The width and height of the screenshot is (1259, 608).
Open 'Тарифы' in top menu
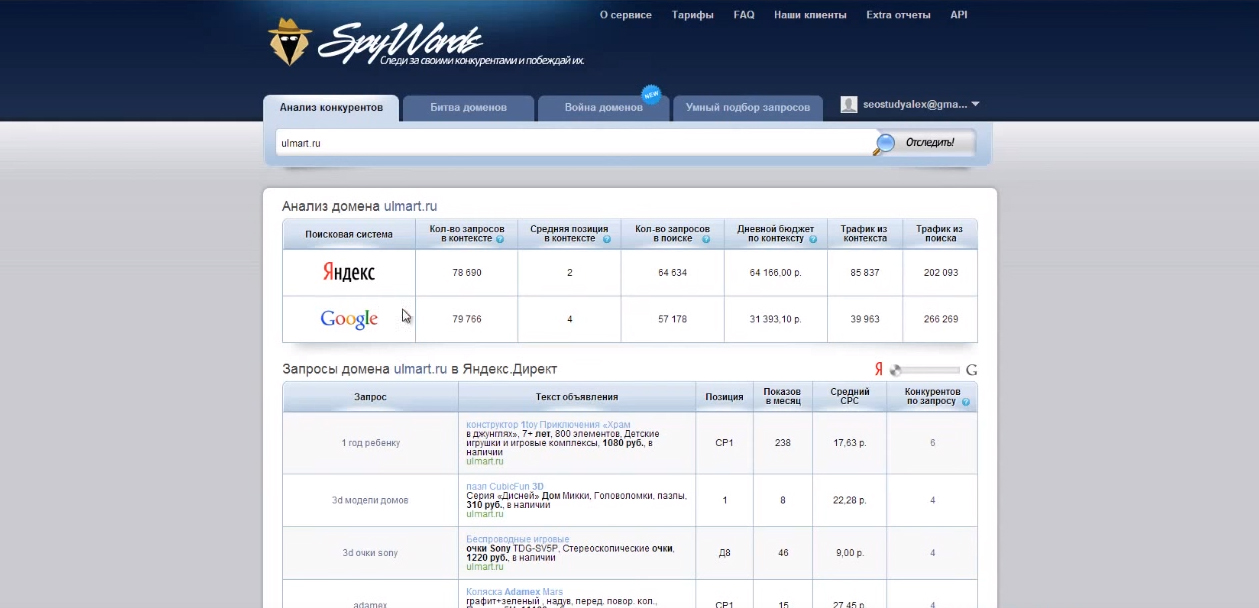pyautogui.click(x=692, y=15)
